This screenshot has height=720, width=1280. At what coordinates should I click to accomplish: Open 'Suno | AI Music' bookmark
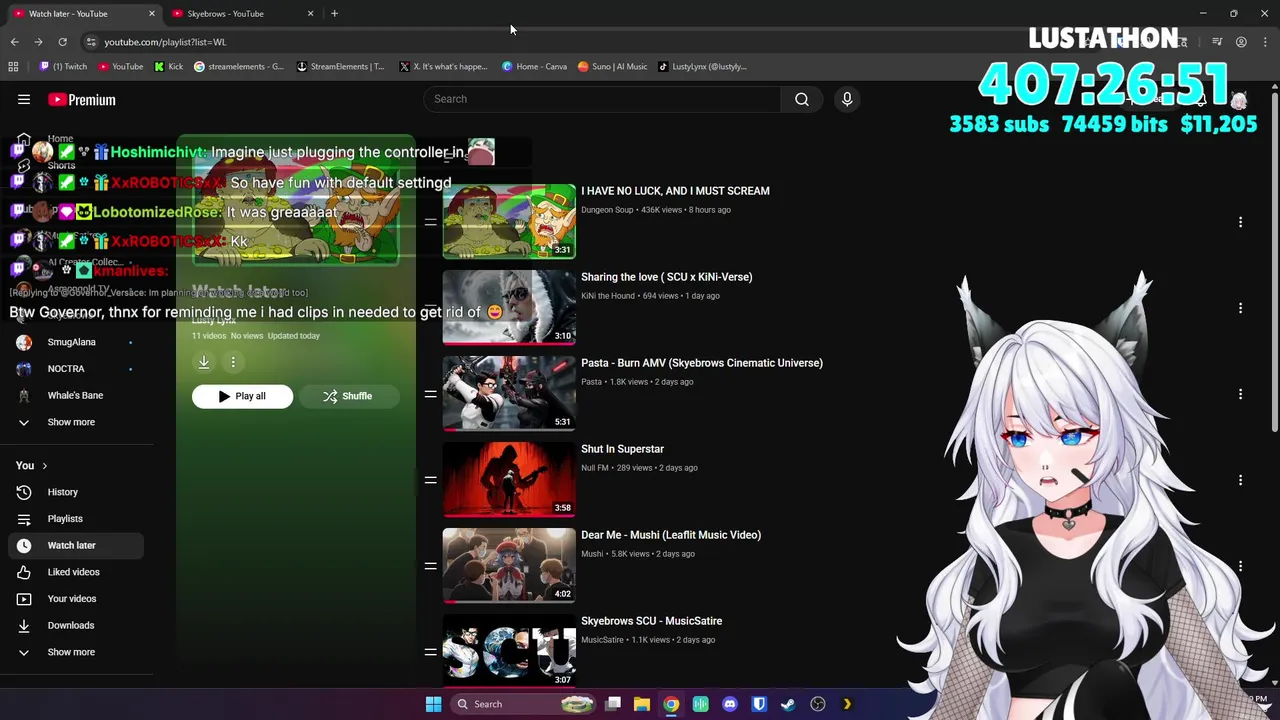tap(613, 67)
